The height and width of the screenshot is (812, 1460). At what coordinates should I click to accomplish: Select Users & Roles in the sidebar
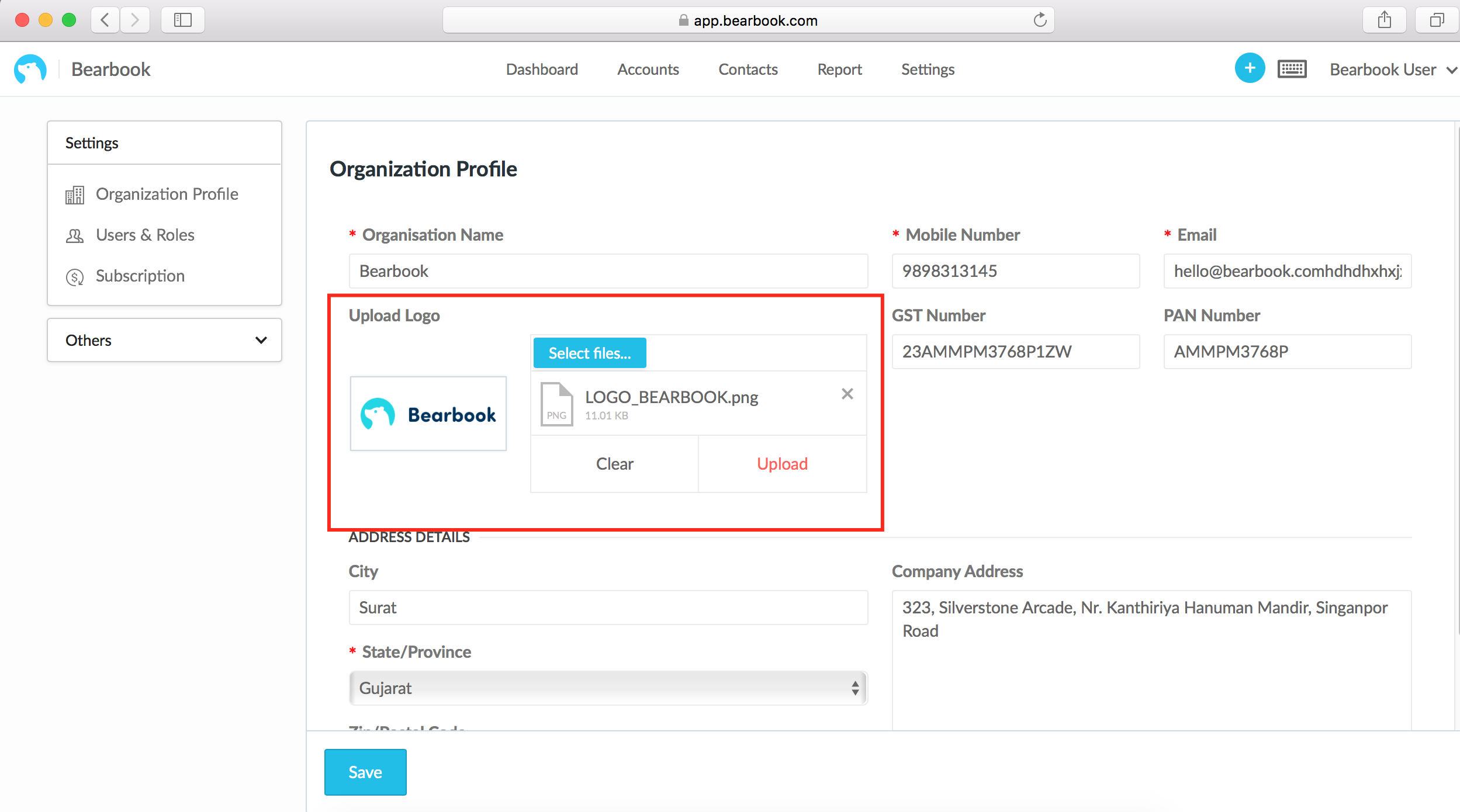click(x=145, y=235)
